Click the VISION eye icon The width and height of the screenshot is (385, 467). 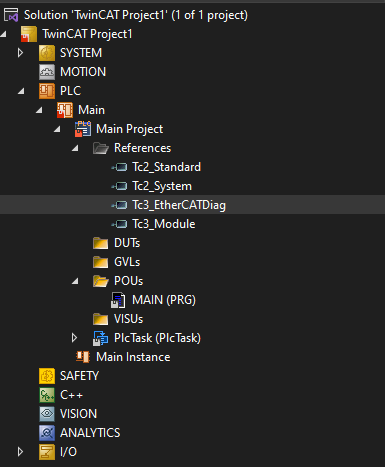47,414
